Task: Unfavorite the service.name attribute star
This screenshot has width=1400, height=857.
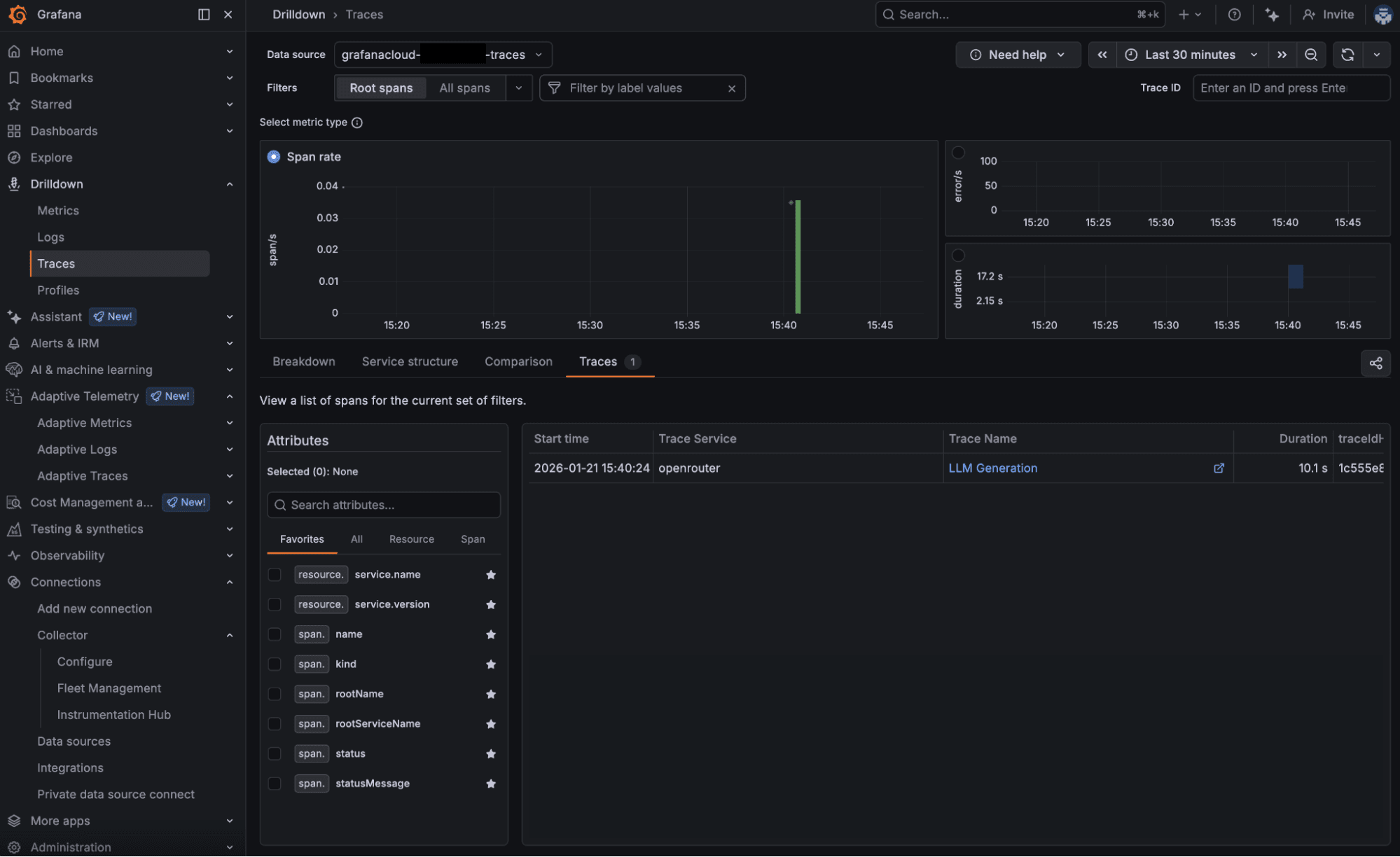Action: pyautogui.click(x=490, y=575)
